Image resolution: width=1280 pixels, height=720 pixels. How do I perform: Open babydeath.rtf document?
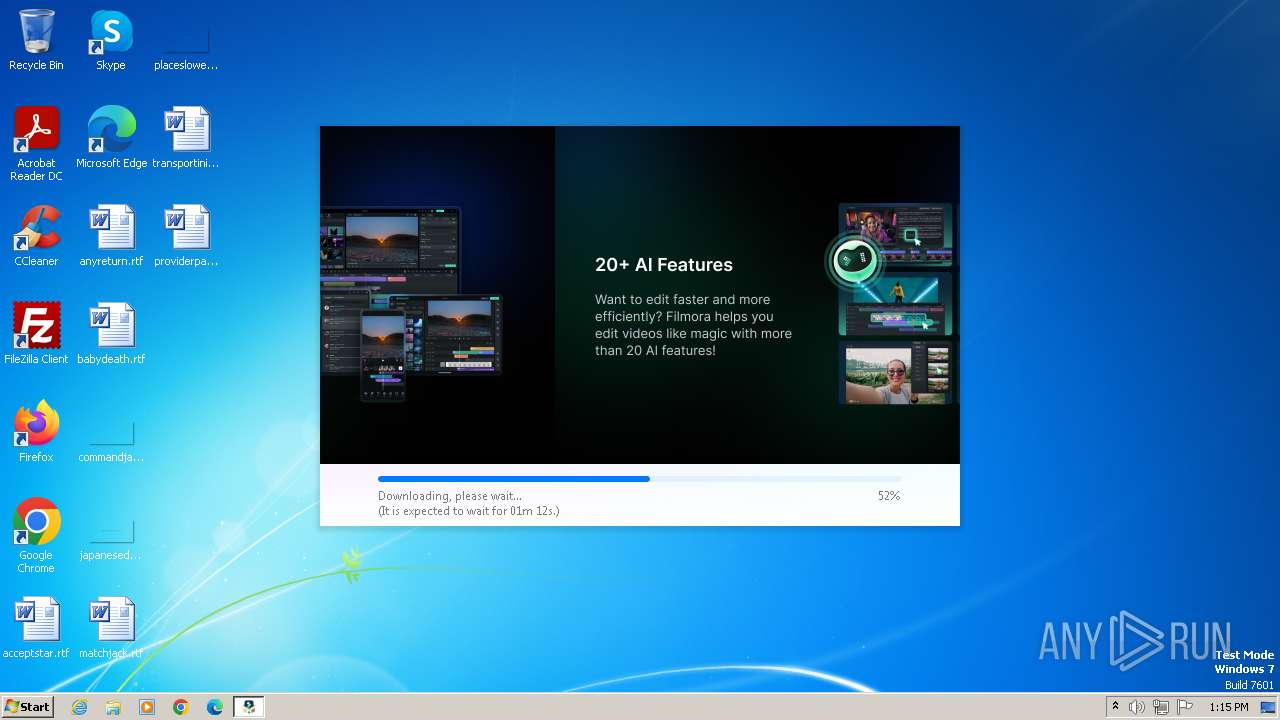(111, 333)
